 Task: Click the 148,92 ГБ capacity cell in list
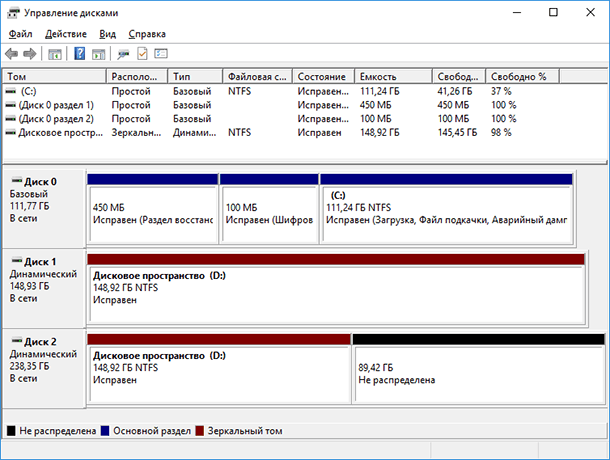[x=380, y=133]
